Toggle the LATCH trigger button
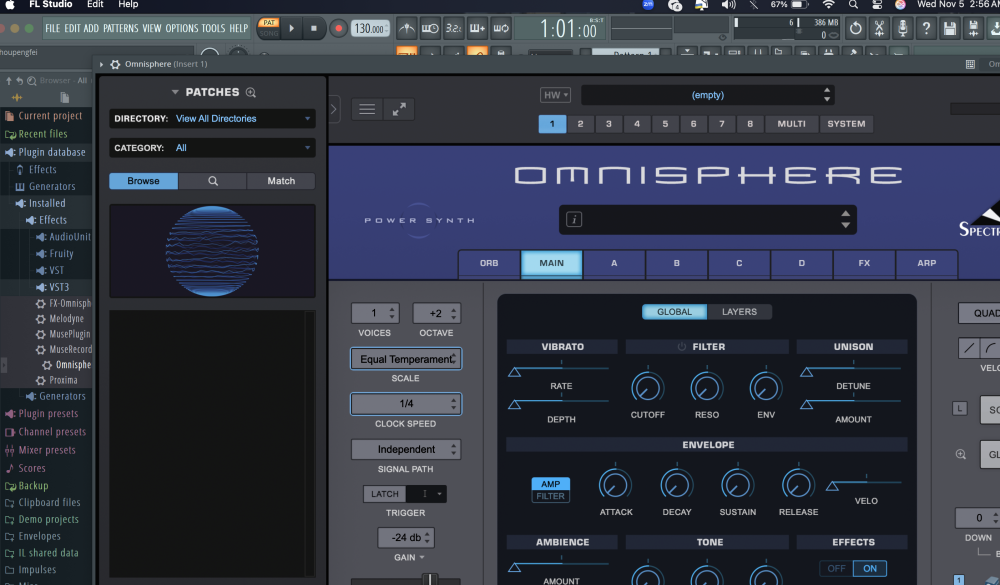Image resolution: width=1000 pixels, height=585 pixels. [x=385, y=494]
